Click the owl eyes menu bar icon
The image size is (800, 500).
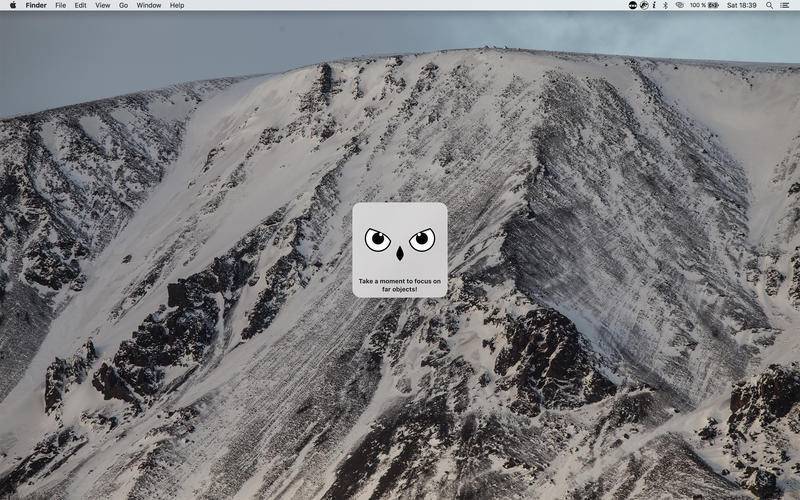coord(632,5)
